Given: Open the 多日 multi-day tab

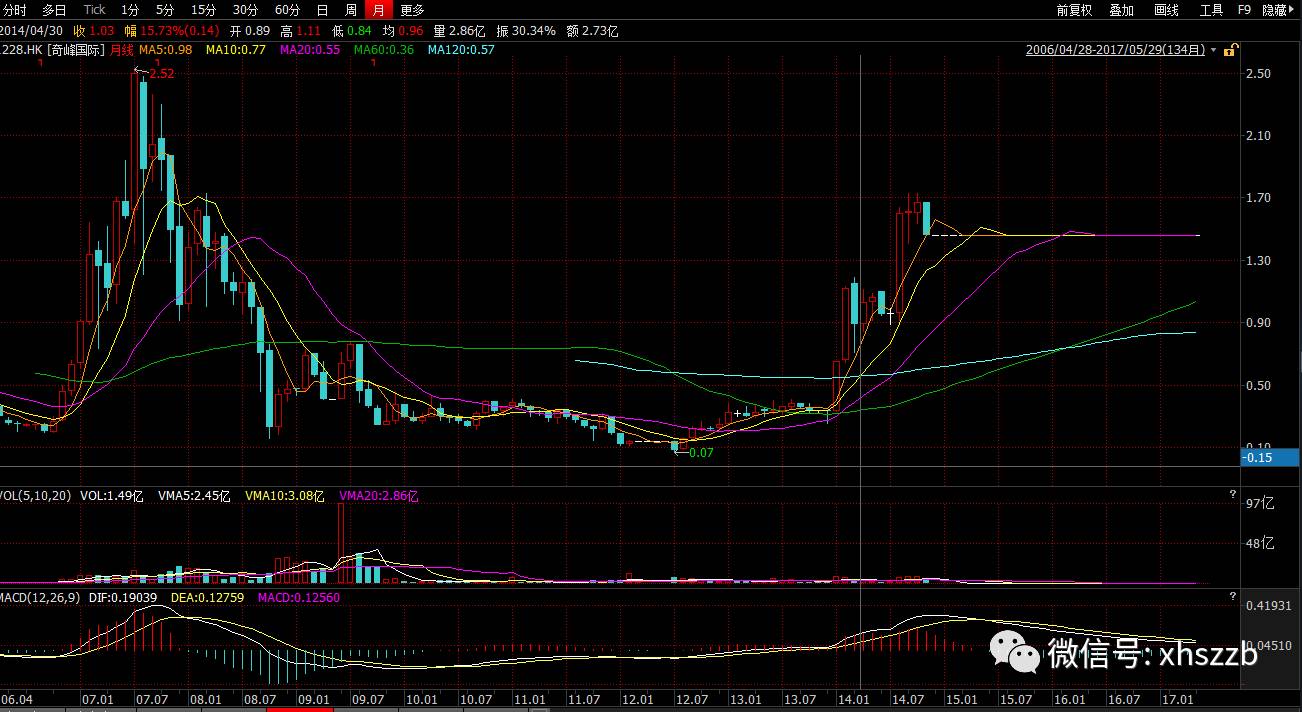Looking at the screenshot, I should coord(54,10).
